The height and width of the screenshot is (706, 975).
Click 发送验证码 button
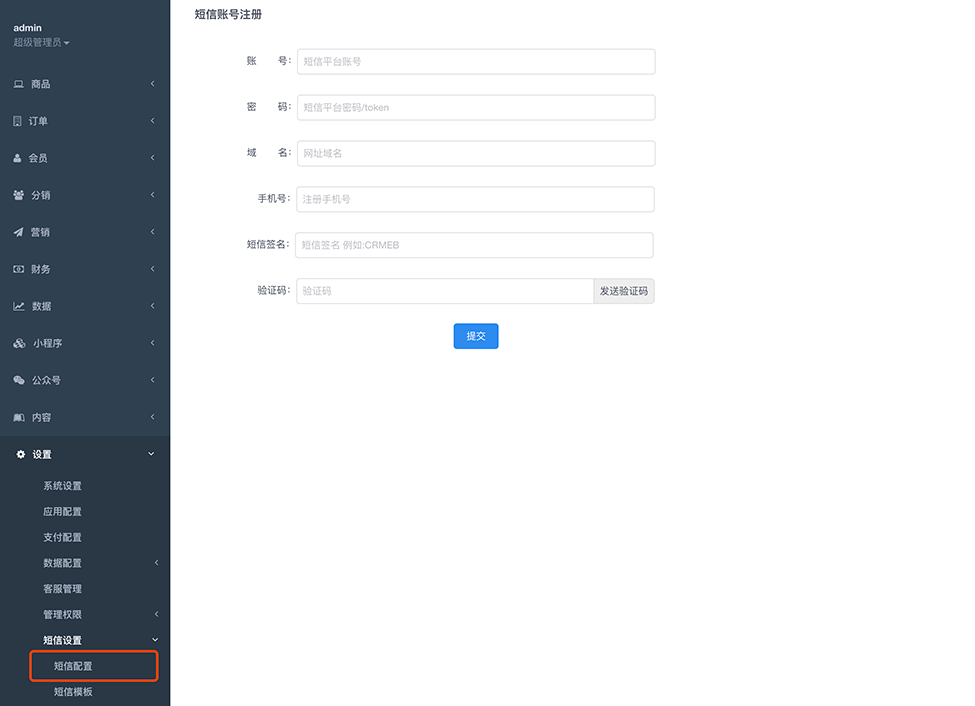[x=624, y=291]
